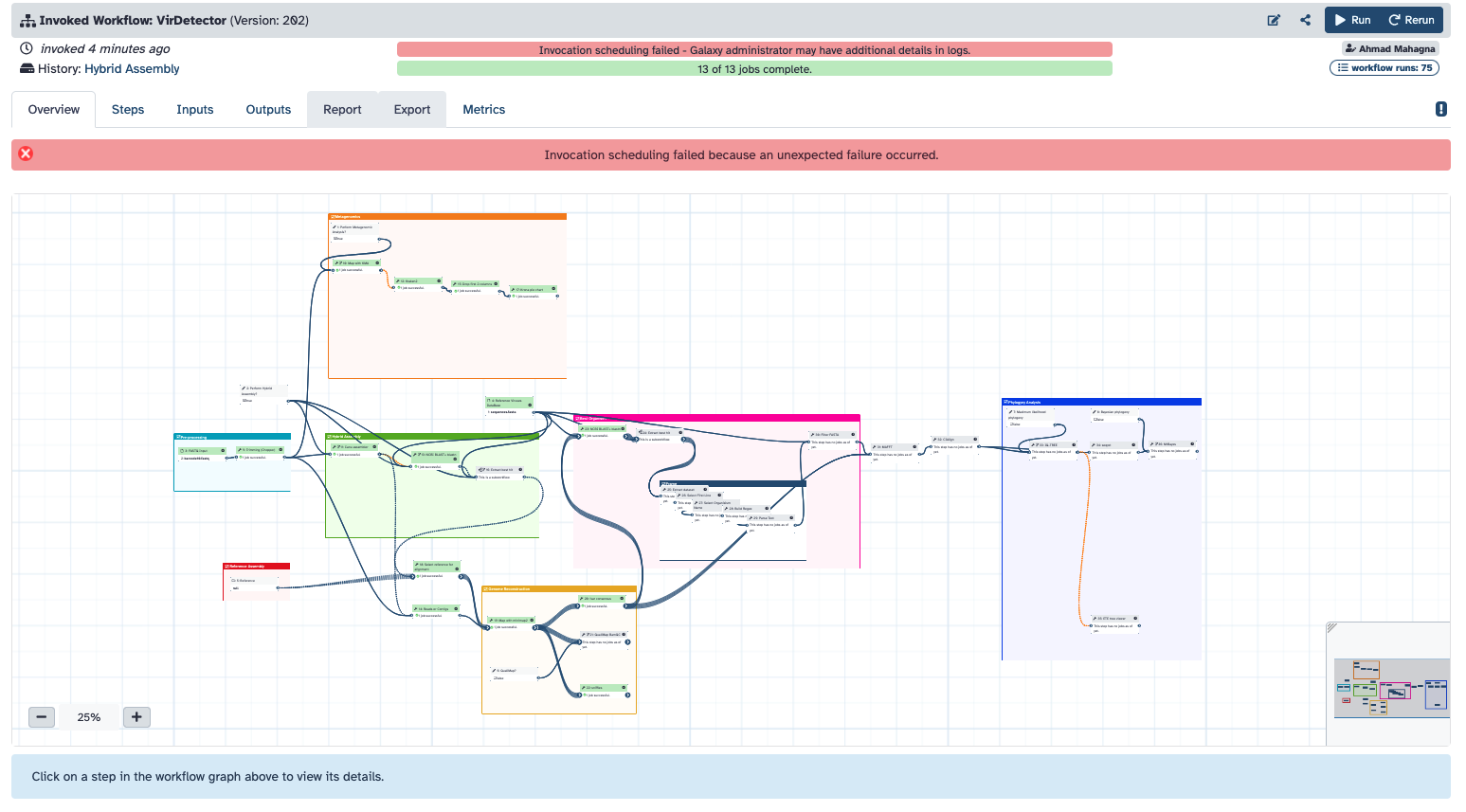Image resolution: width=1466 pixels, height=812 pixels.
Task: Open the Hybrid Assembly history link
Action: 132,69
